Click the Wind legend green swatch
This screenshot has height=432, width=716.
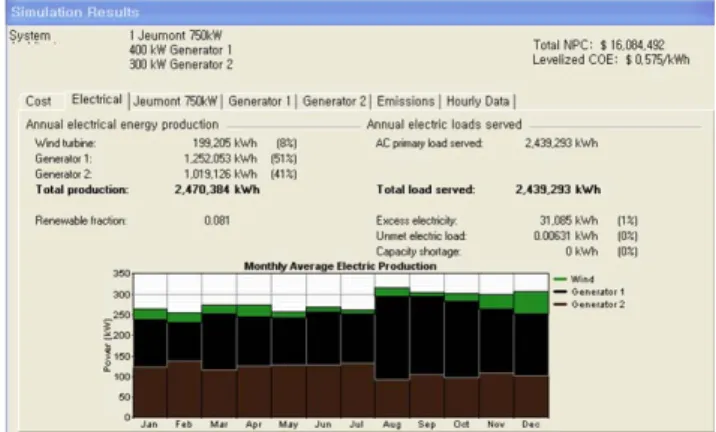[x=560, y=279]
